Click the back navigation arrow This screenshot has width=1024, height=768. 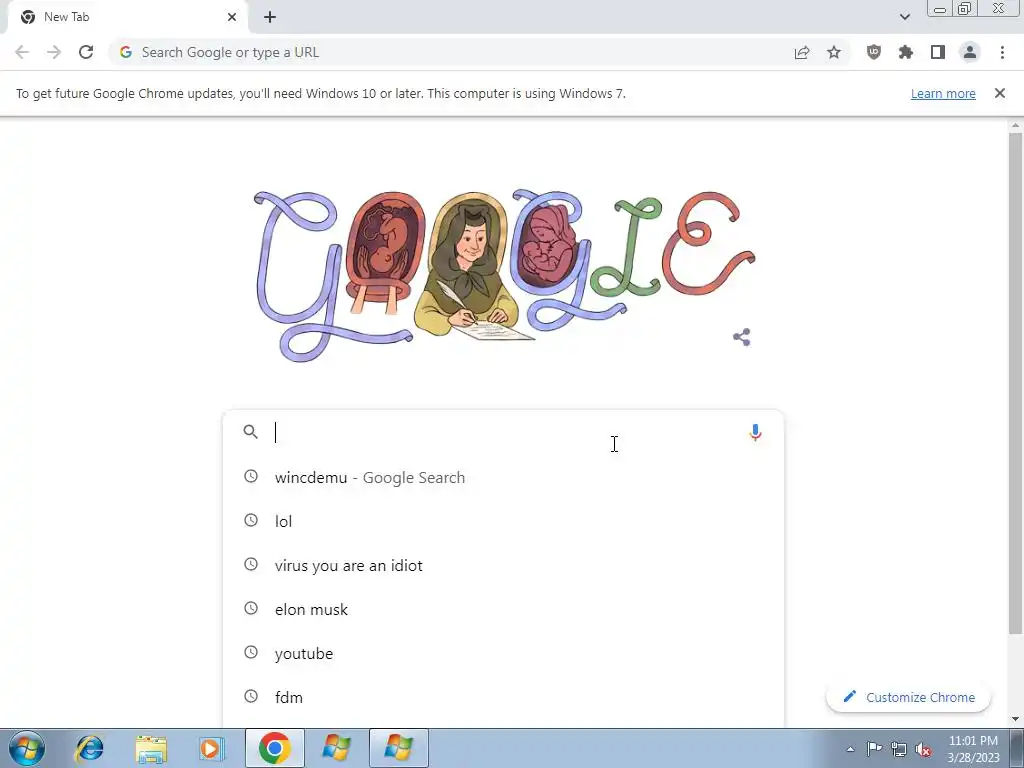click(x=22, y=52)
